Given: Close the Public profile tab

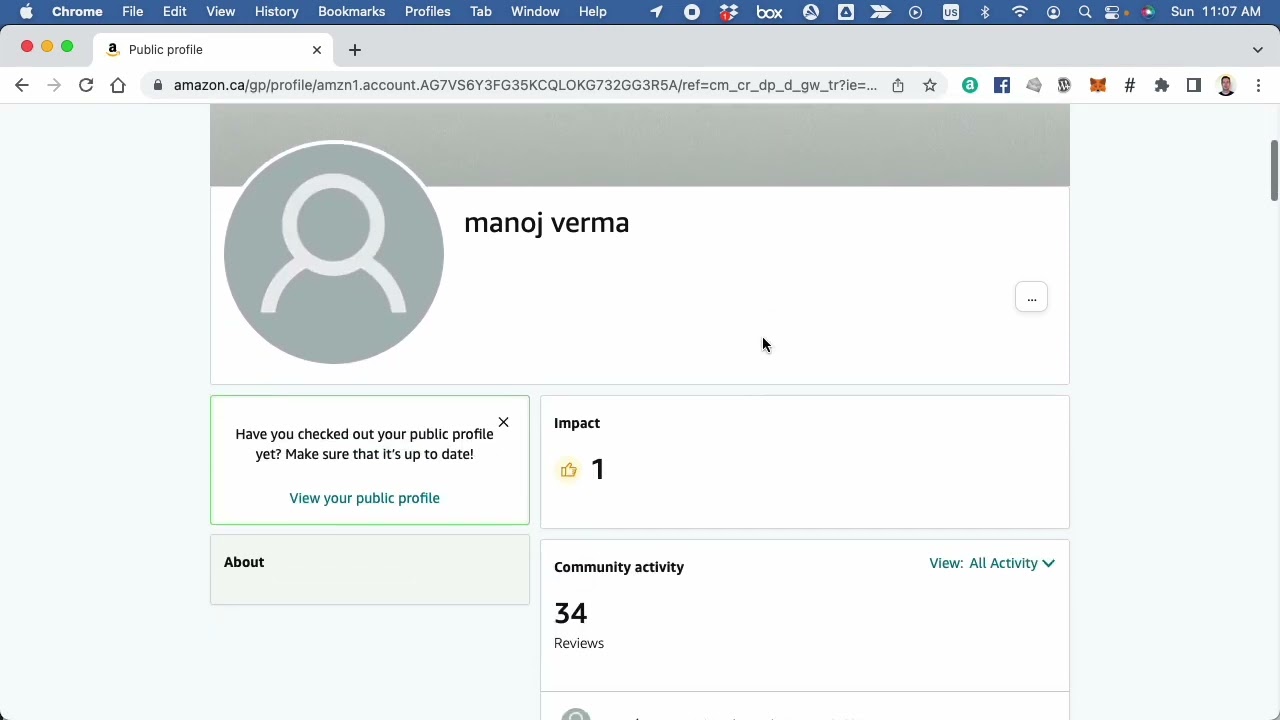Looking at the screenshot, I should point(317,49).
